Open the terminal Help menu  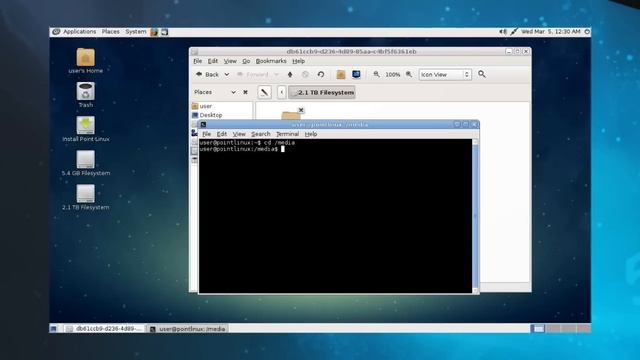(311, 134)
